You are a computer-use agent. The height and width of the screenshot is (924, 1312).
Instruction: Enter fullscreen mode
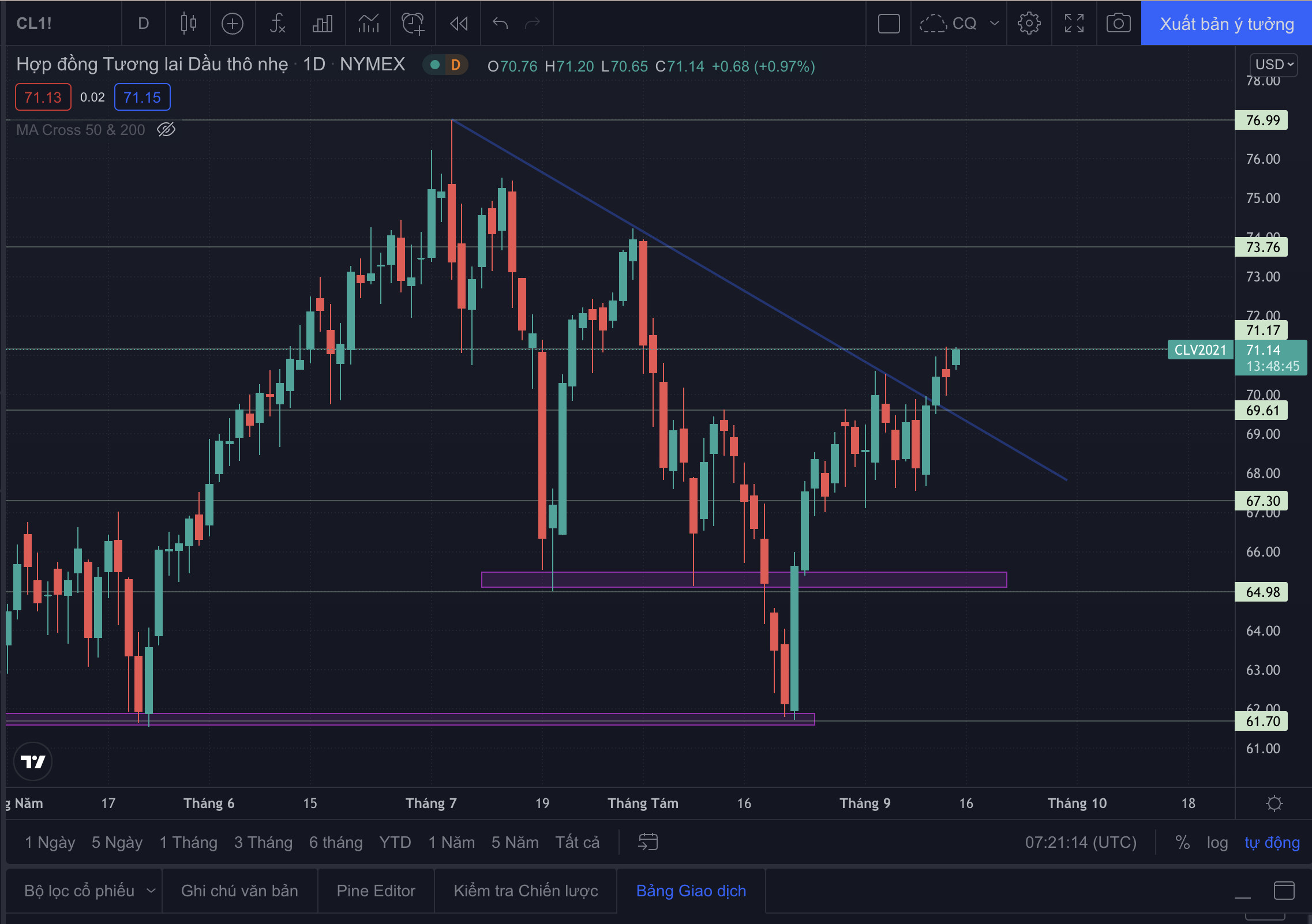tap(1074, 24)
